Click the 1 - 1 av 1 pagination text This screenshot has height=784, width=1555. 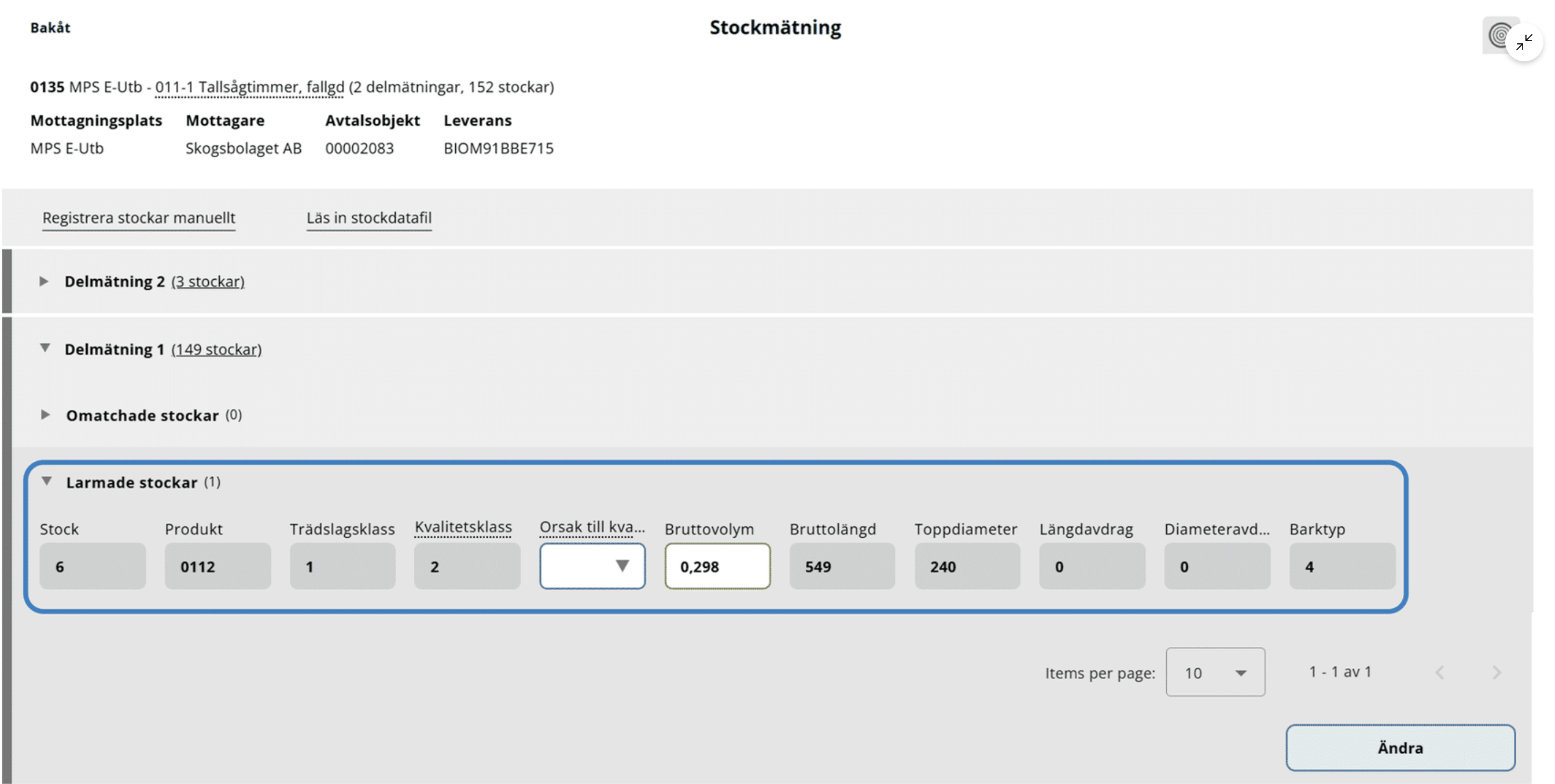tap(1340, 672)
